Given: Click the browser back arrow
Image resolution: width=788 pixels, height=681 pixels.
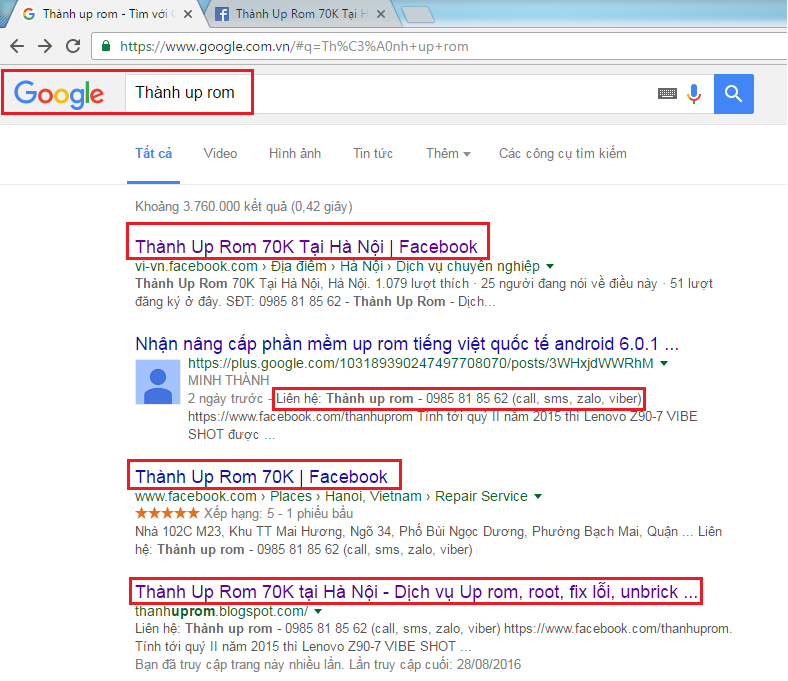Looking at the screenshot, I should click(x=18, y=46).
